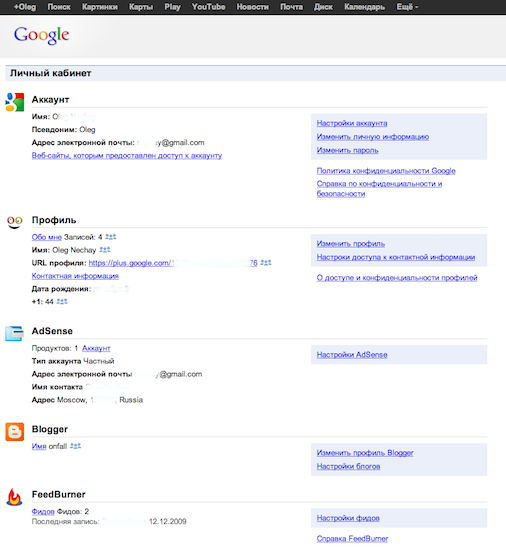The height and width of the screenshot is (550, 506).
Task: Open Настройки AdSense link
Action: (352, 355)
